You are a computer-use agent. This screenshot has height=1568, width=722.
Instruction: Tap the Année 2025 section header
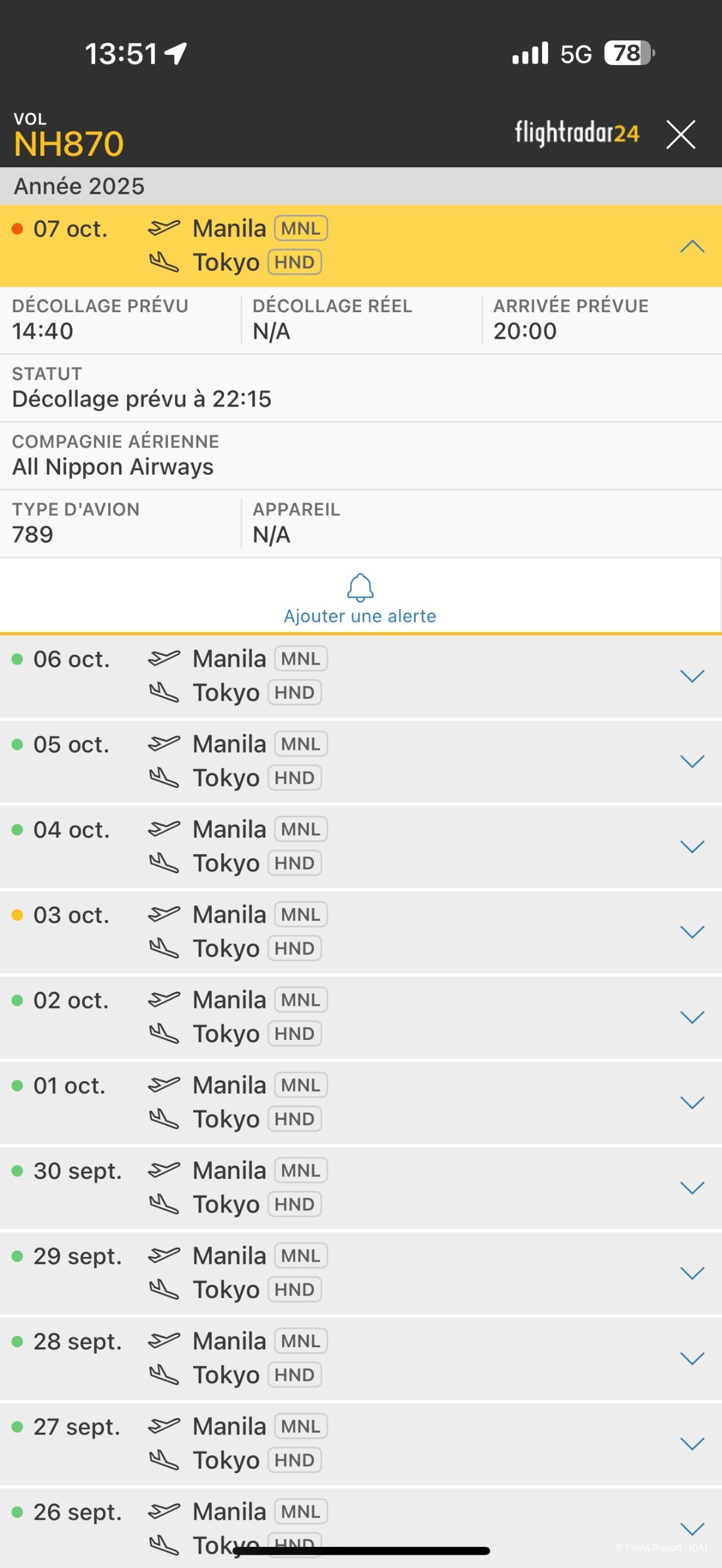click(79, 186)
